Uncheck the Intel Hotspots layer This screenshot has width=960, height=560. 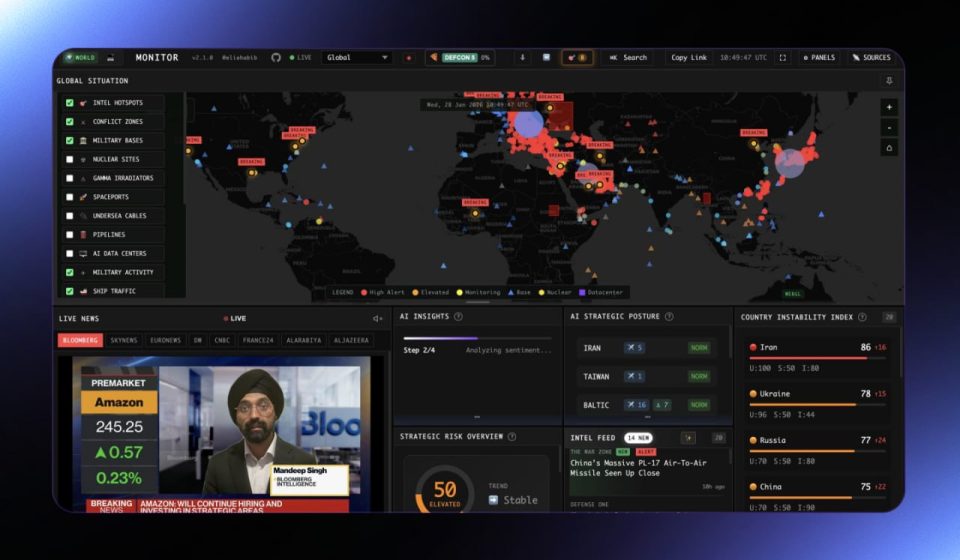point(70,103)
